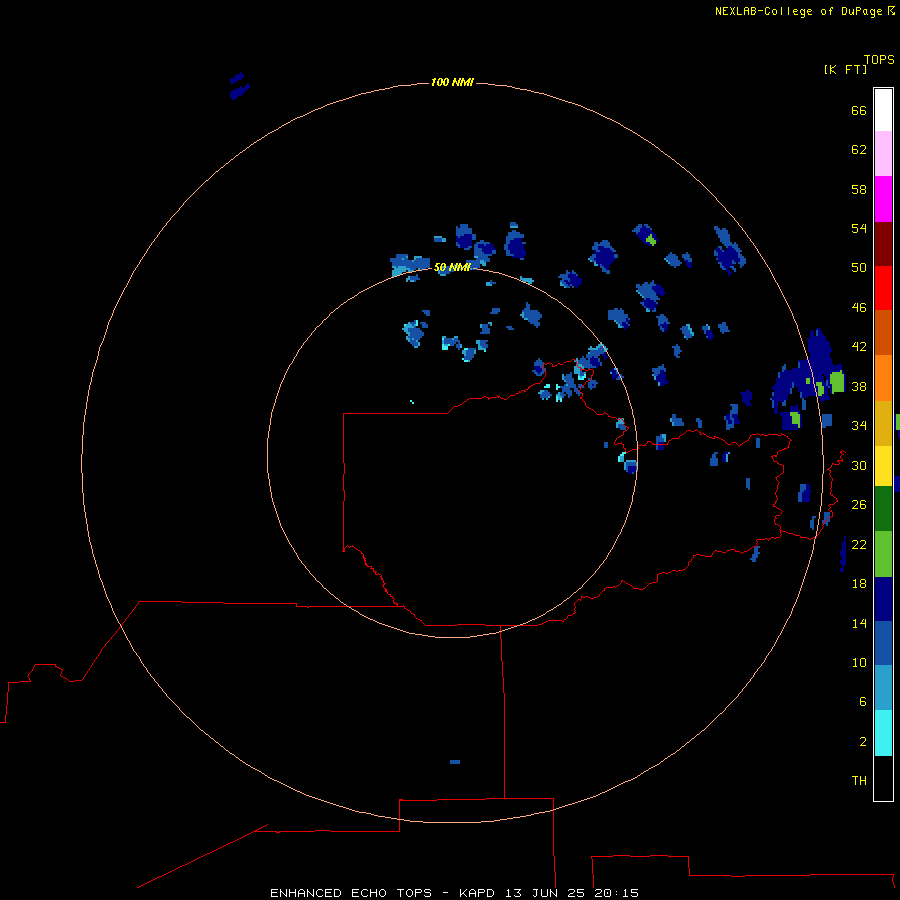The image size is (900, 900).
Task: Click the navy blue 22 legend swatch
Action: [883, 599]
